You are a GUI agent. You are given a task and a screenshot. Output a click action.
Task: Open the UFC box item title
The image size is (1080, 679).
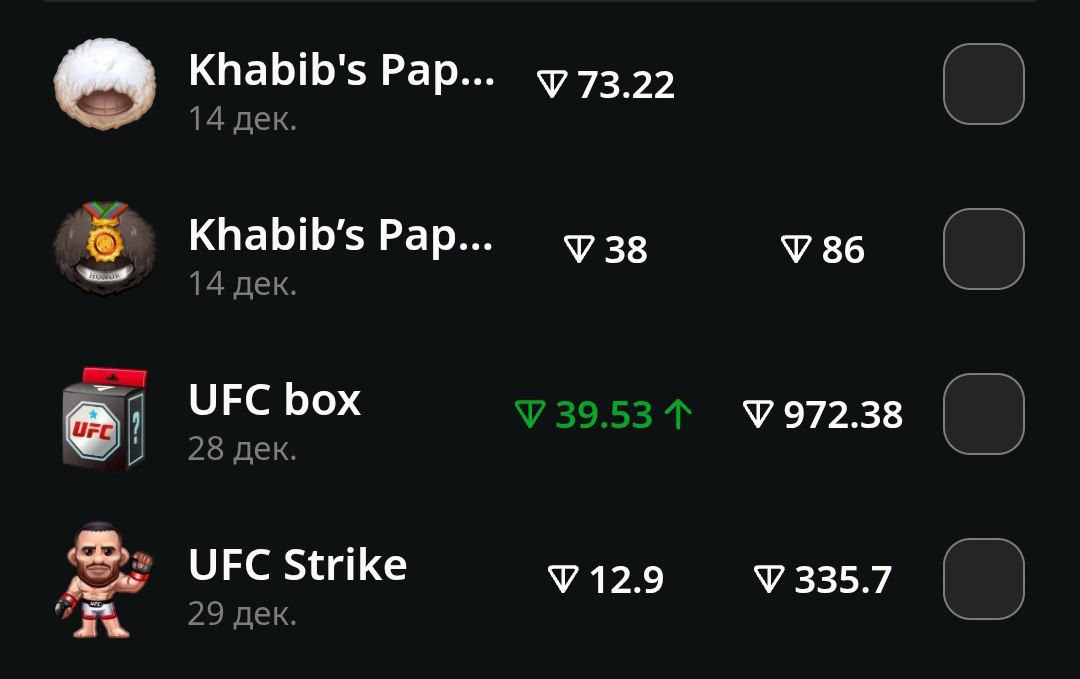[x=275, y=400]
